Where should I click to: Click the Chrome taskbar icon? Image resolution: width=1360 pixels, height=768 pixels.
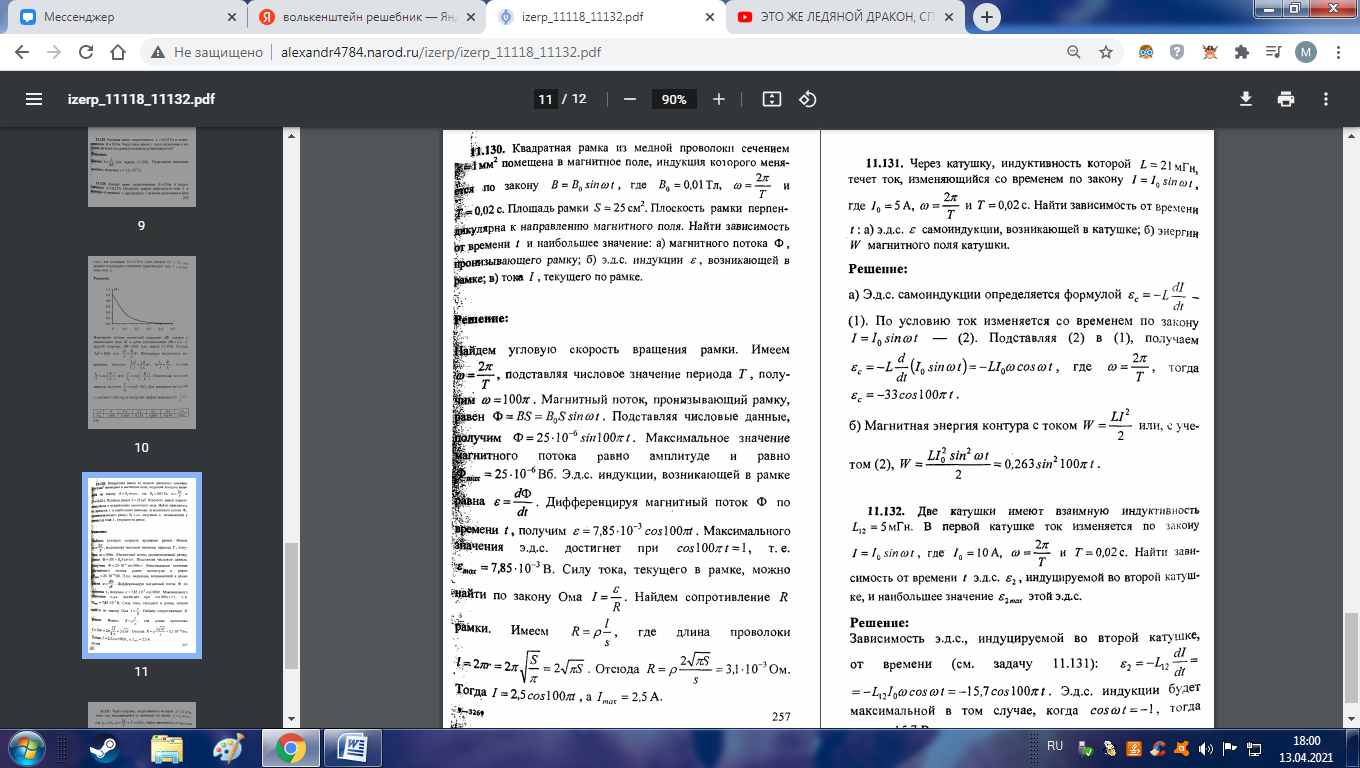pos(291,747)
